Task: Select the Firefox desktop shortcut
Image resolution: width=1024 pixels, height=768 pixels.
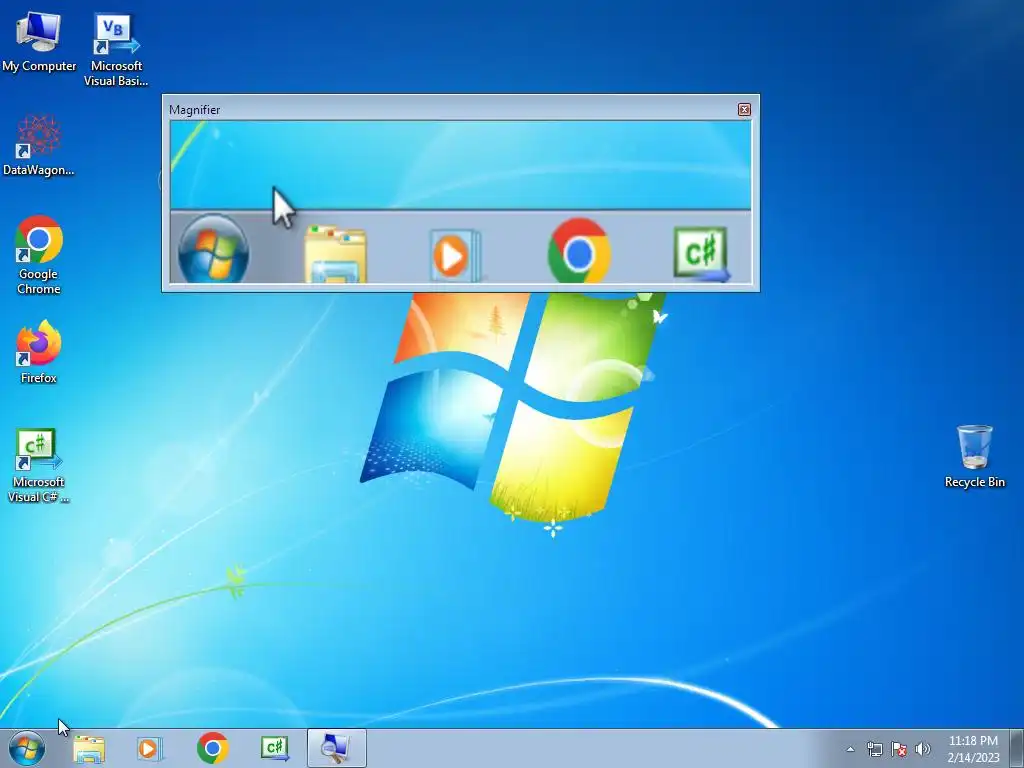Action: tap(39, 352)
